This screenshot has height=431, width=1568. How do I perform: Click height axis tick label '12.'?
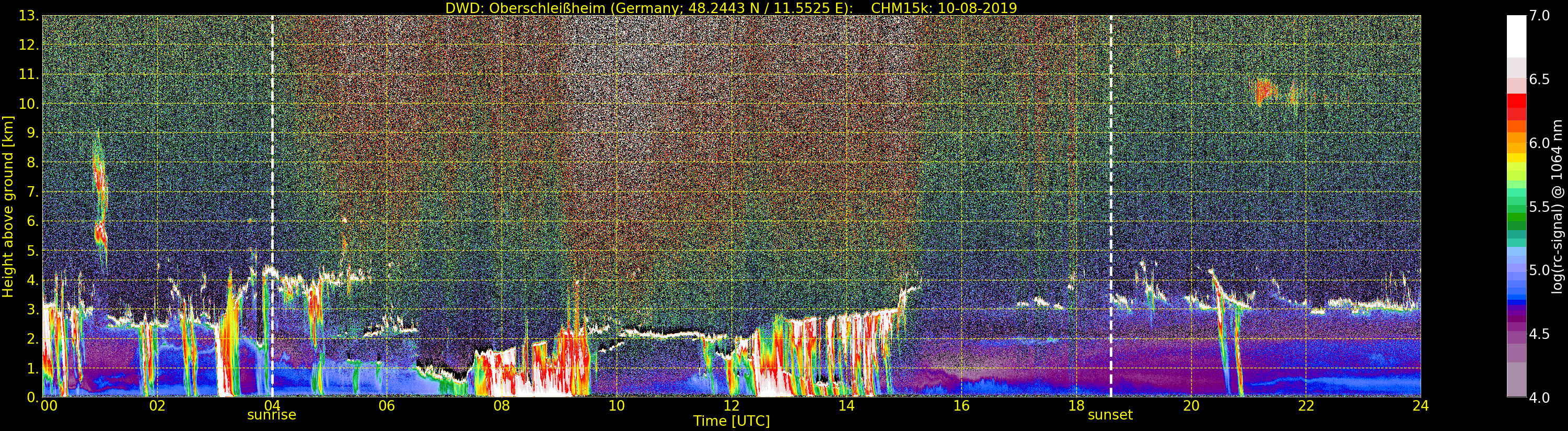28,45
